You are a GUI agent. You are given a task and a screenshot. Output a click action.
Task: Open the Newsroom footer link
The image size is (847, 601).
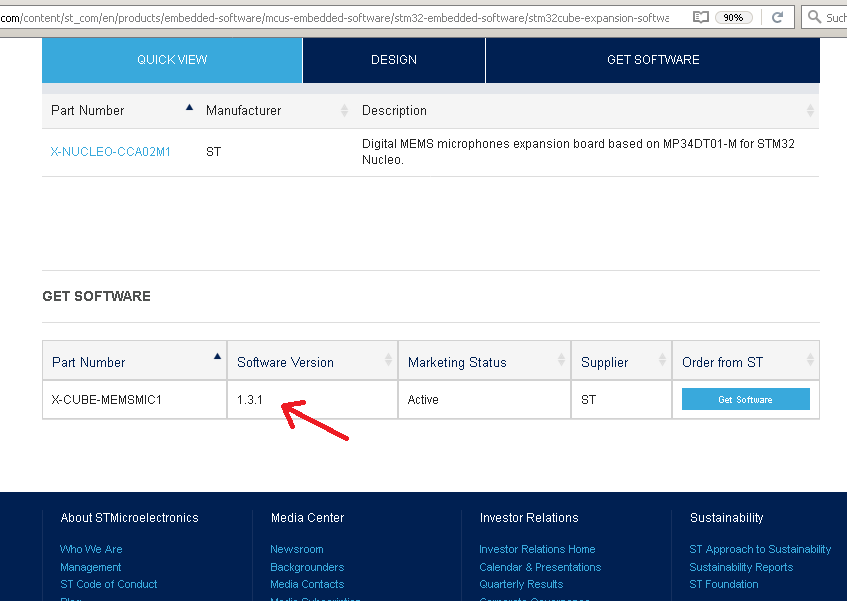[297, 549]
